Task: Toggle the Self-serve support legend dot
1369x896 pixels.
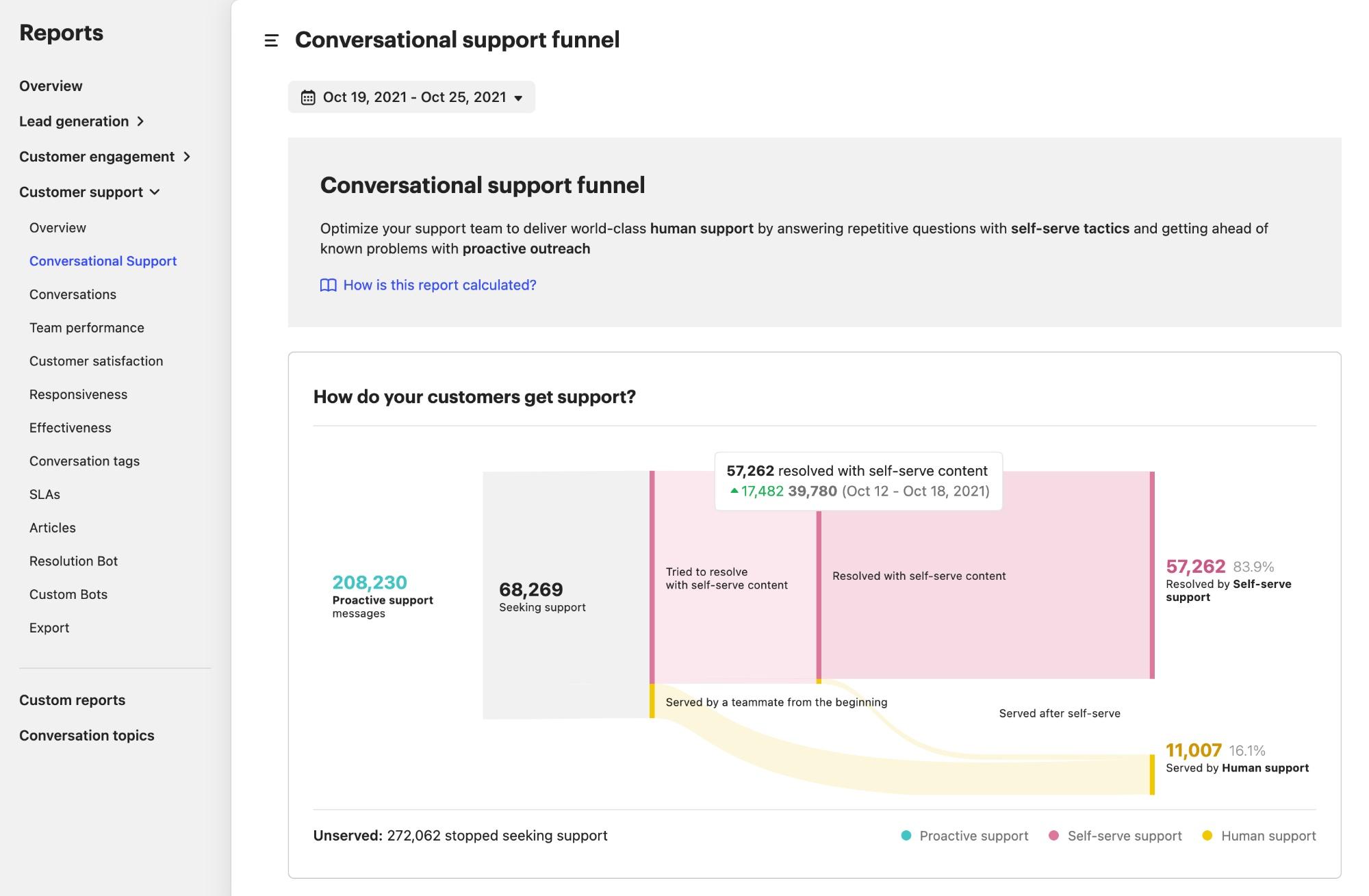Action: (x=1053, y=835)
